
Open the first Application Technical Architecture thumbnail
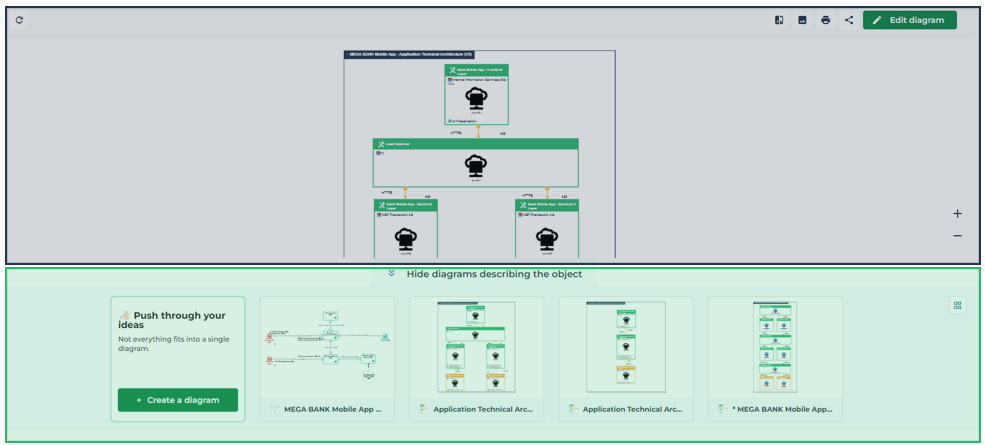pyautogui.click(x=476, y=349)
